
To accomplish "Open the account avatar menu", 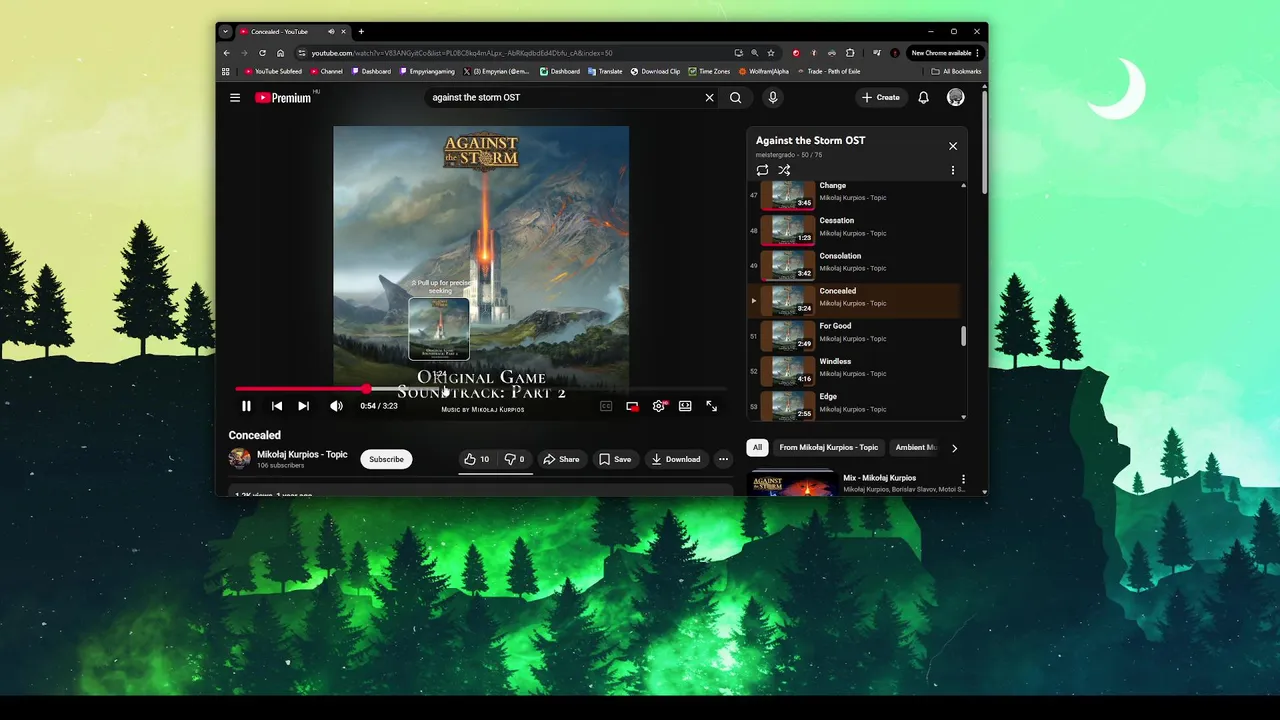I will (x=956, y=97).
